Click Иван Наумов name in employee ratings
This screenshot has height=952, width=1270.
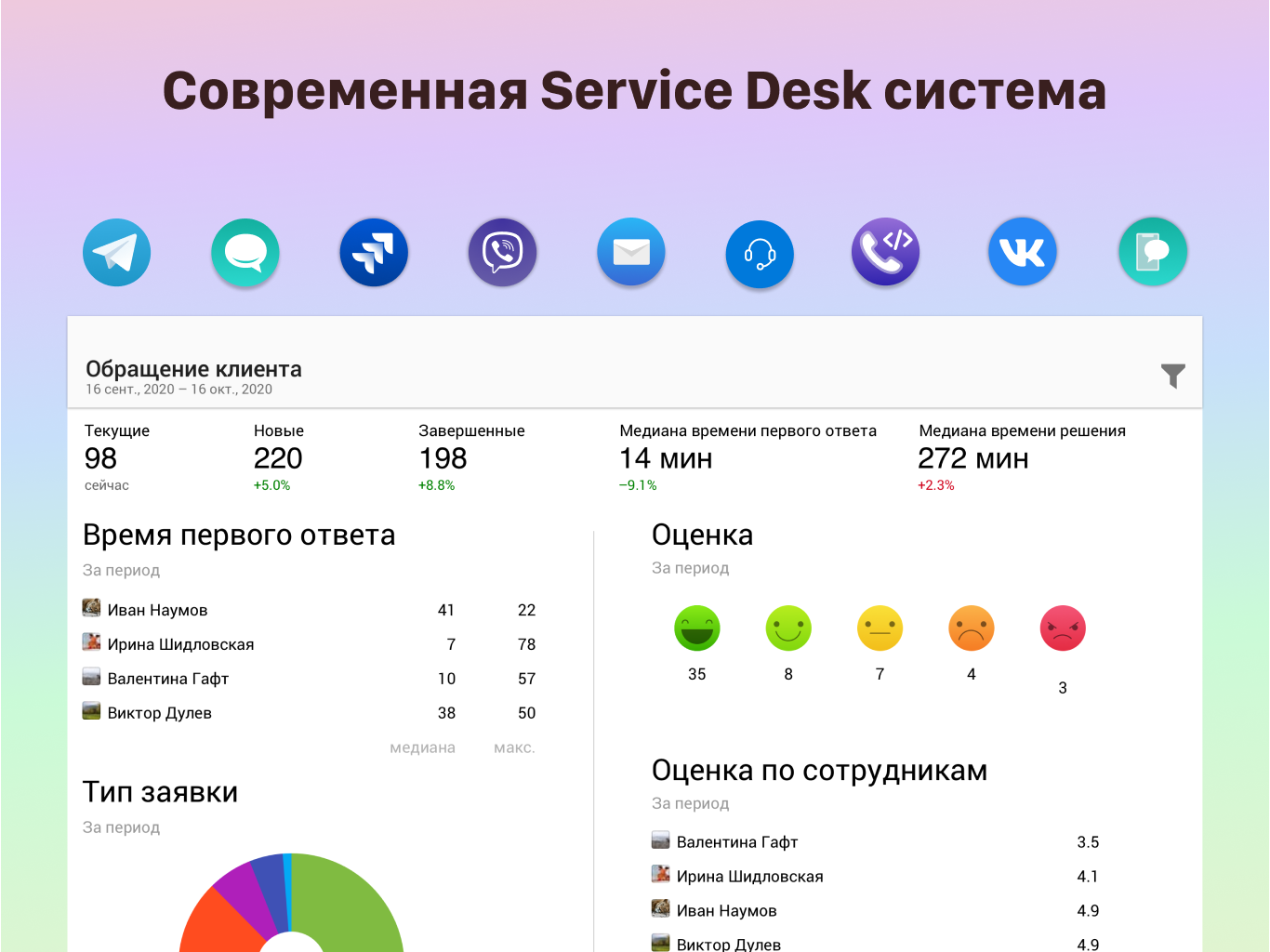tap(726, 912)
